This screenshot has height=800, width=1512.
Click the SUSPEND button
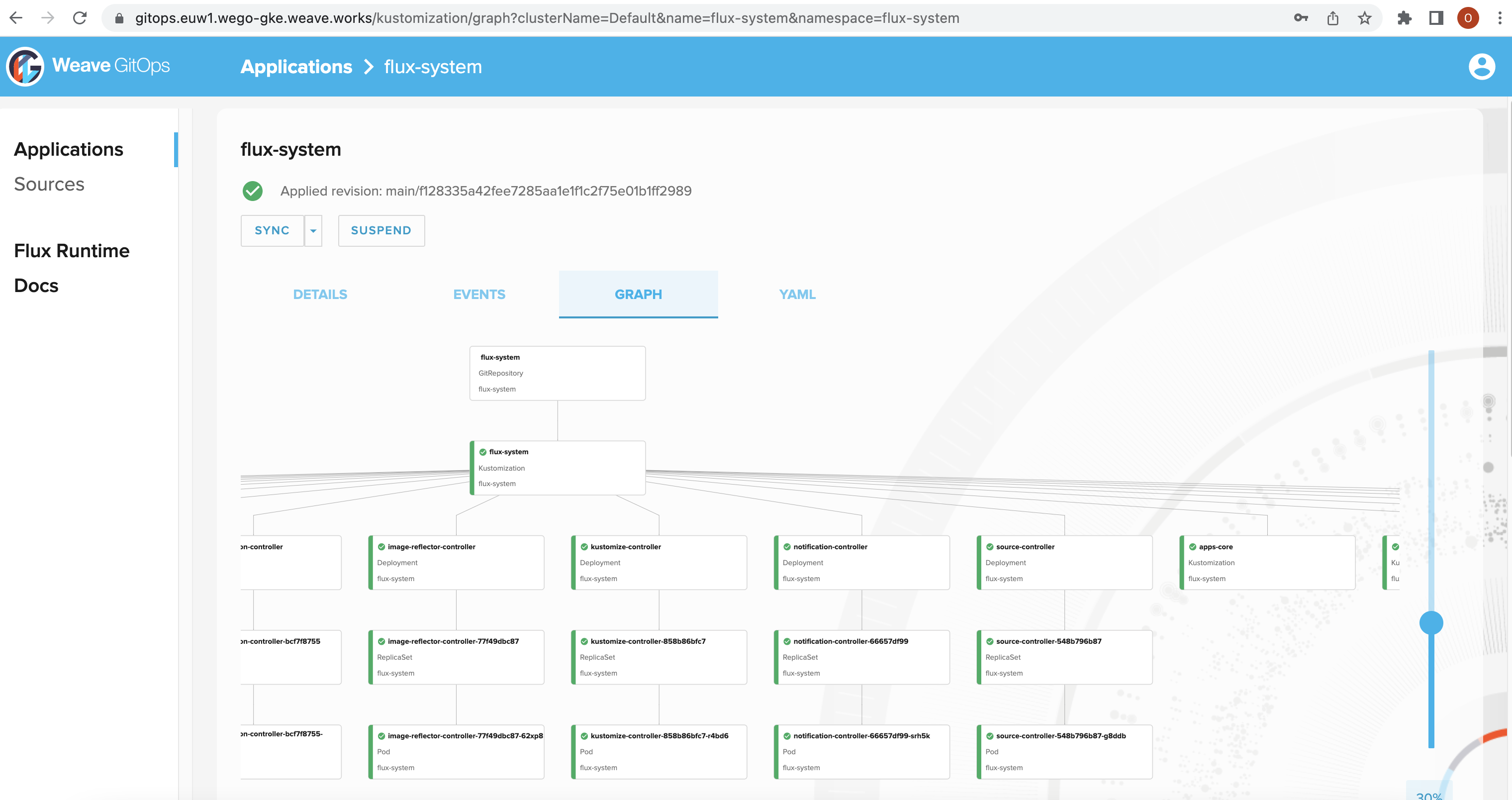tap(381, 230)
